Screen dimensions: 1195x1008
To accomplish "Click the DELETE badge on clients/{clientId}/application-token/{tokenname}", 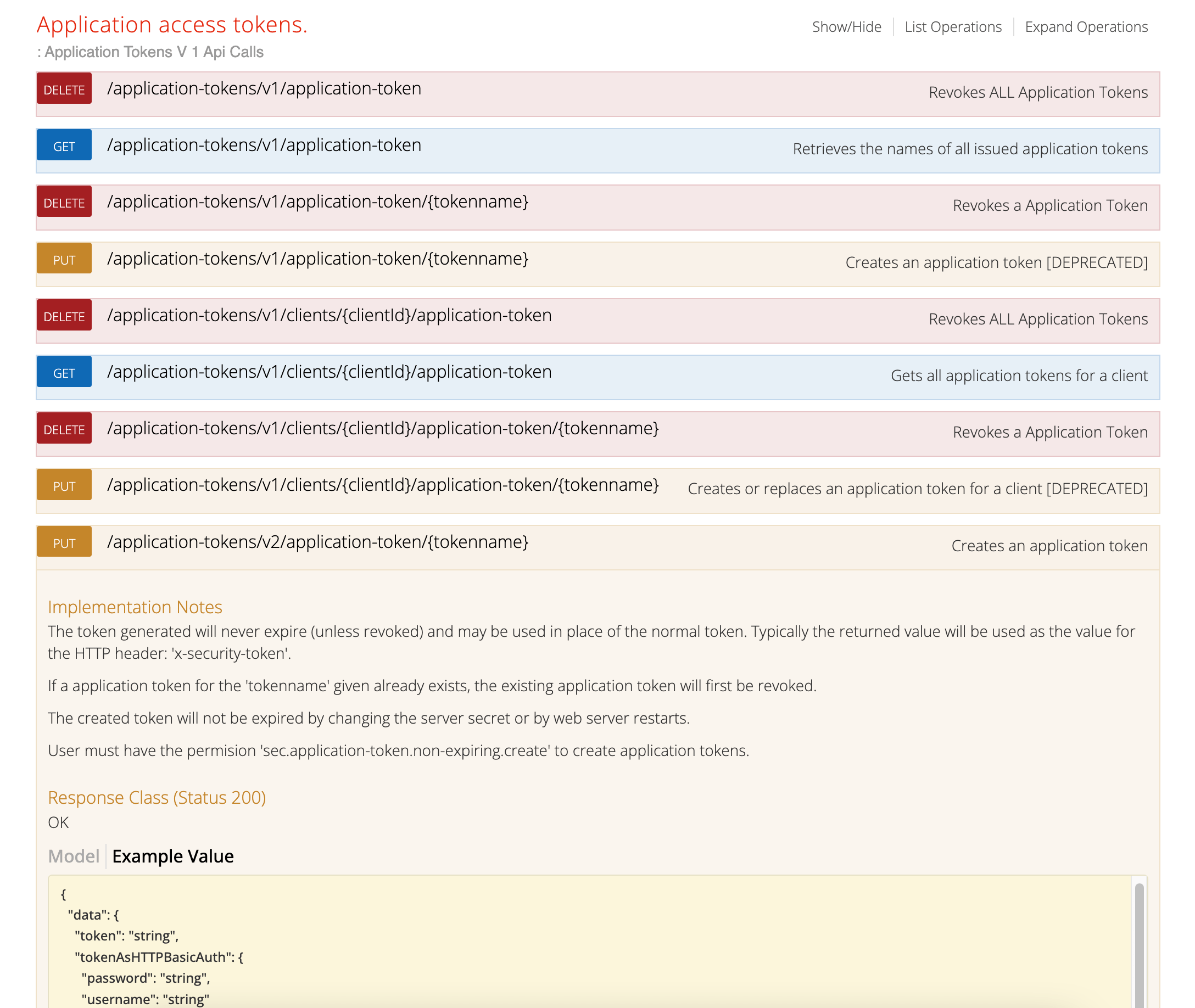I will click(64, 428).
